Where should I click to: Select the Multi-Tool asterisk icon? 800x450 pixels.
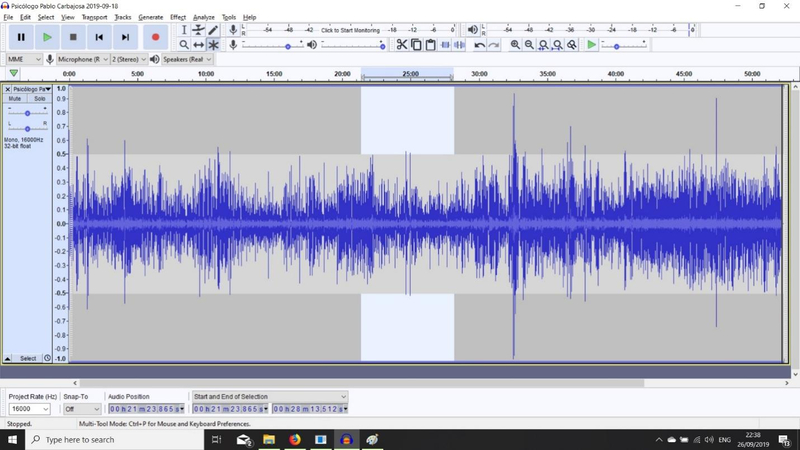coord(213,45)
